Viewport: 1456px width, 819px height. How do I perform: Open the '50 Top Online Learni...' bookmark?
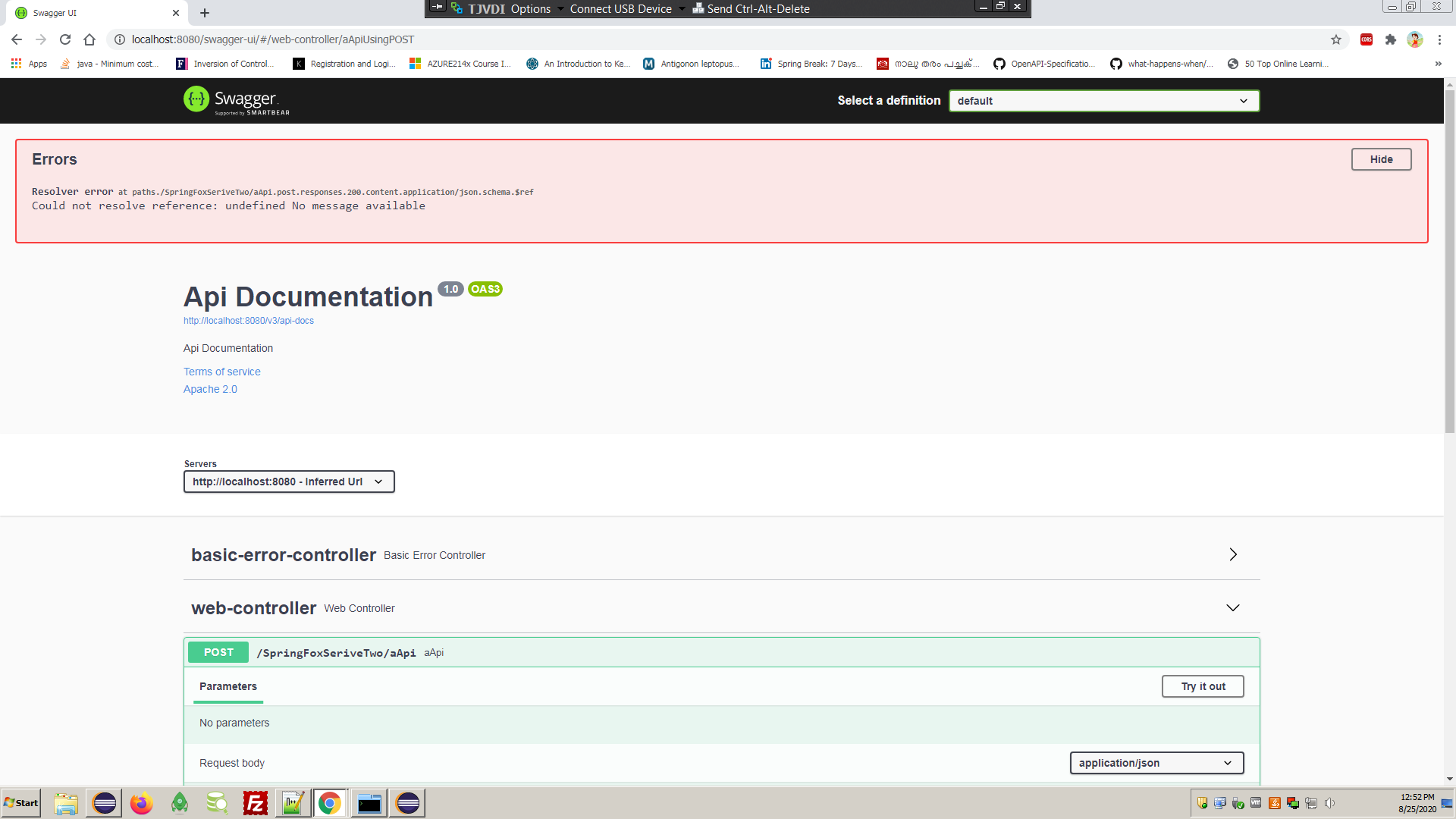1278,64
